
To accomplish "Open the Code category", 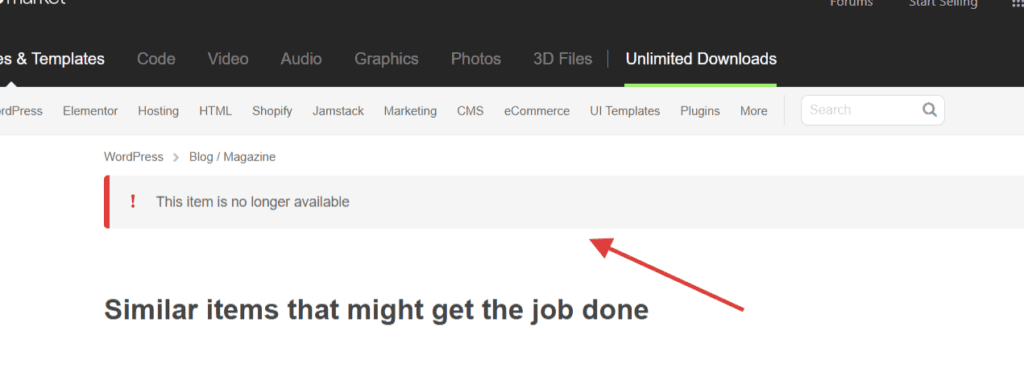I will click(x=156, y=59).
